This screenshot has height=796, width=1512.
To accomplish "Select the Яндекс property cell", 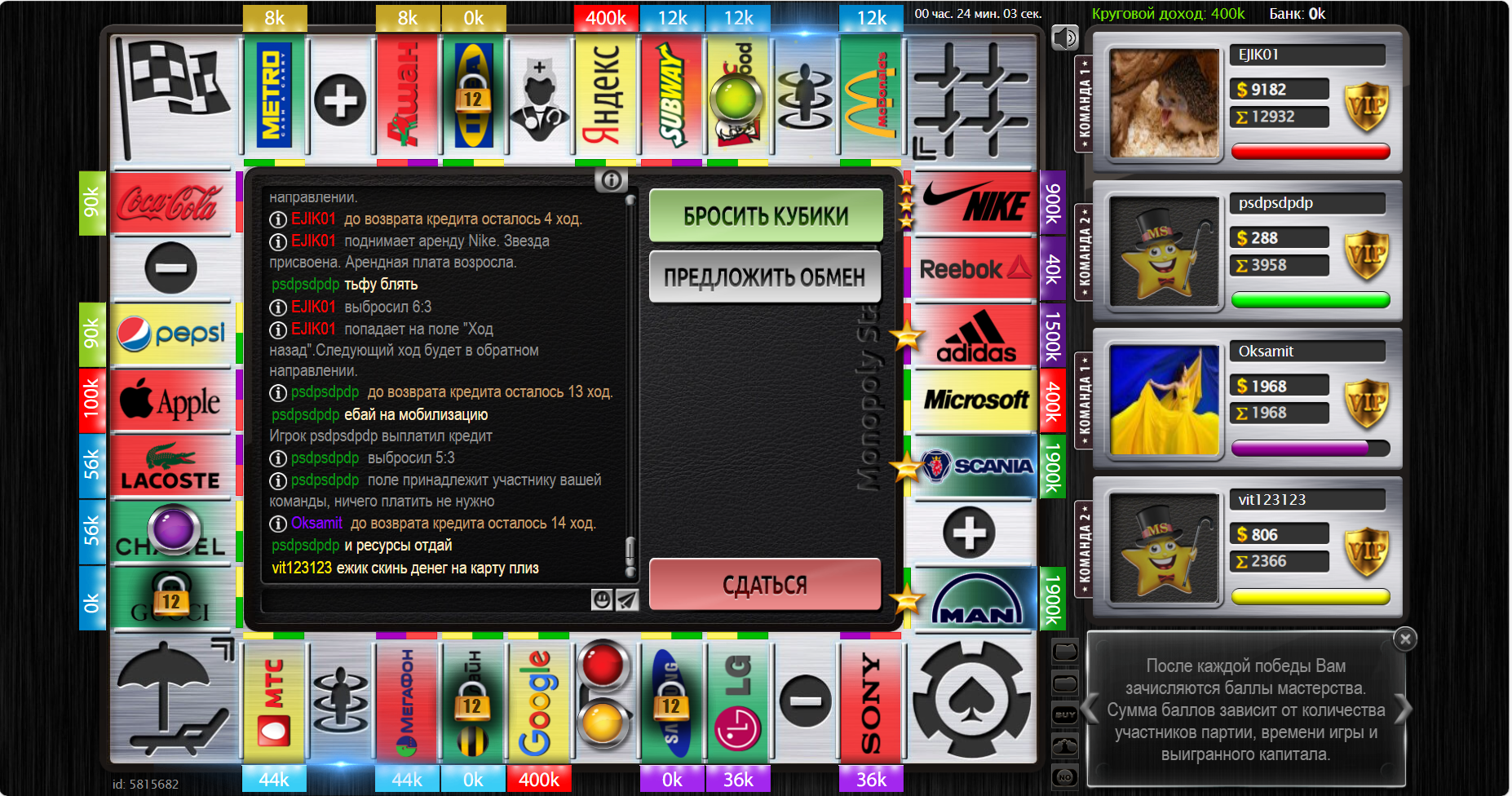I will pyautogui.click(x=606, y=96).
